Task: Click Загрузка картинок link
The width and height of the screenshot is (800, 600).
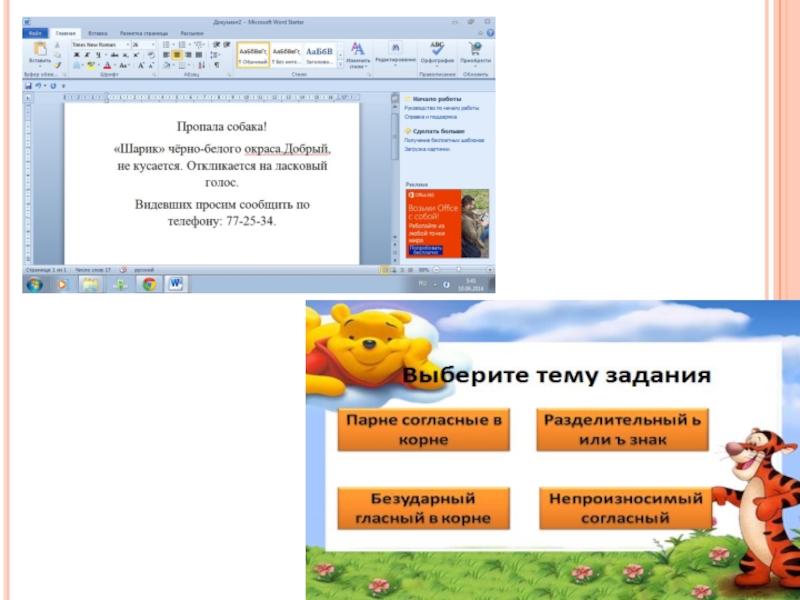Action: (x=427, y=149)
